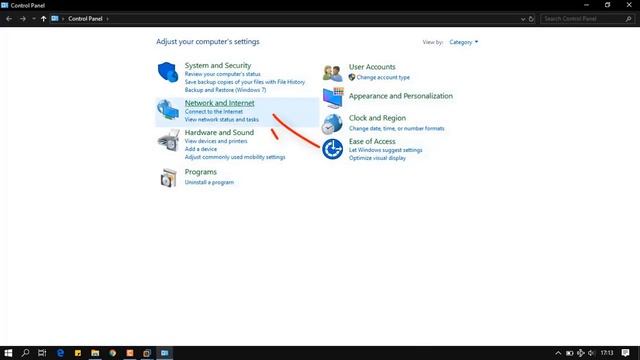The image size is (640, 360).
Task: Expand the address bar history dropdown
Action: point(523,19)
